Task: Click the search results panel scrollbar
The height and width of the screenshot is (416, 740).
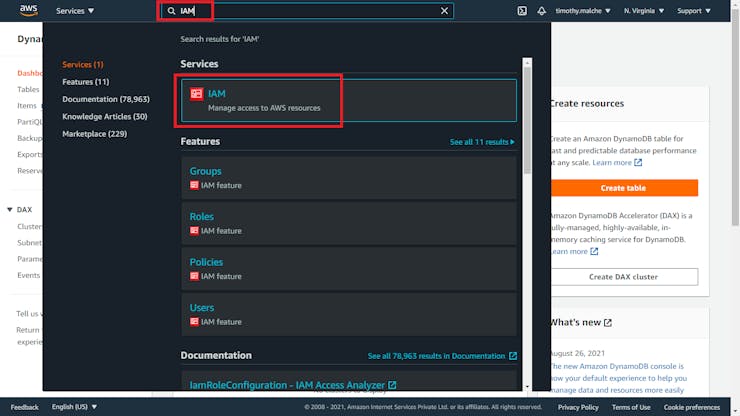Action: [527, 120]
